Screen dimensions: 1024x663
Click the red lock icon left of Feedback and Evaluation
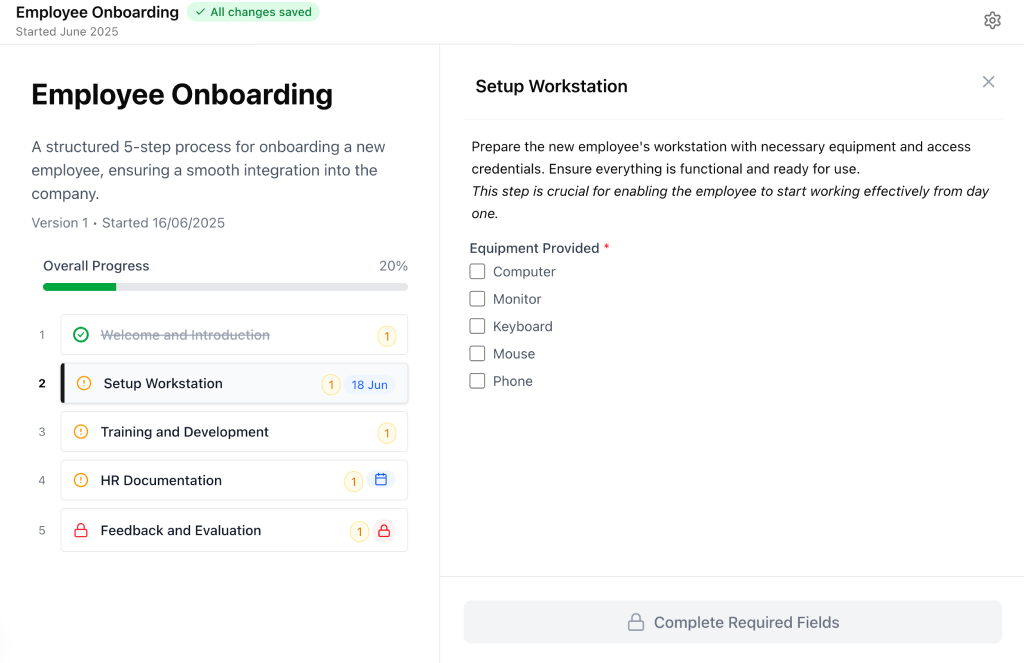pyautogui.click(x=81, y=531)
